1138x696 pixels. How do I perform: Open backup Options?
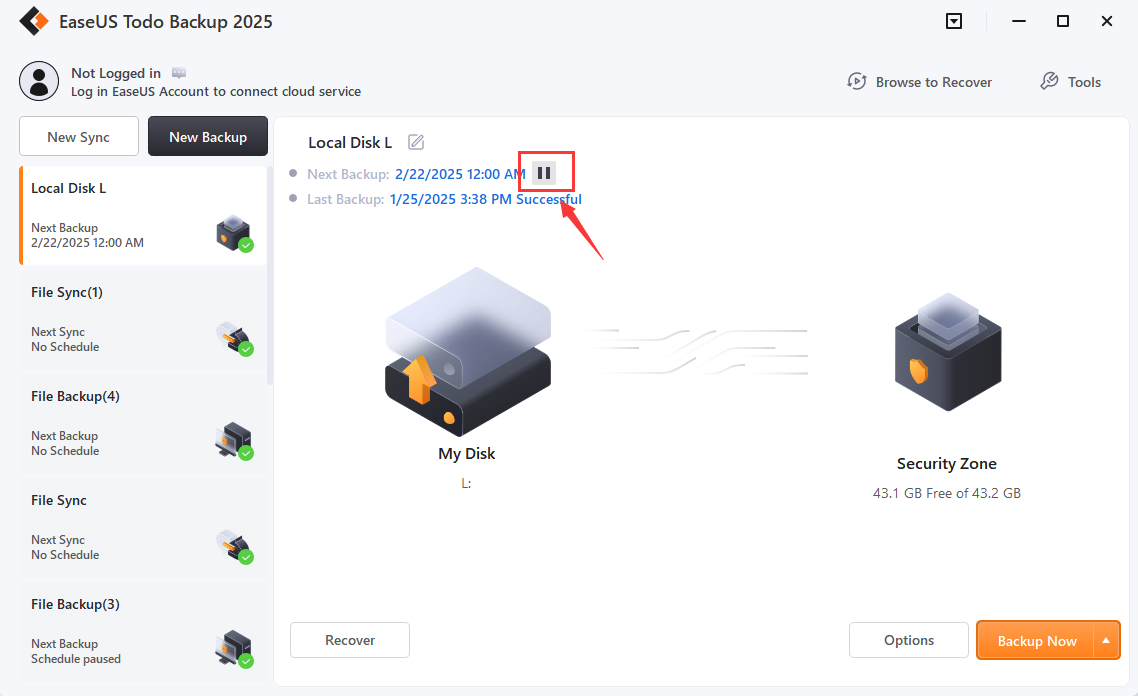pyautogui.click(x=909, y=640)
